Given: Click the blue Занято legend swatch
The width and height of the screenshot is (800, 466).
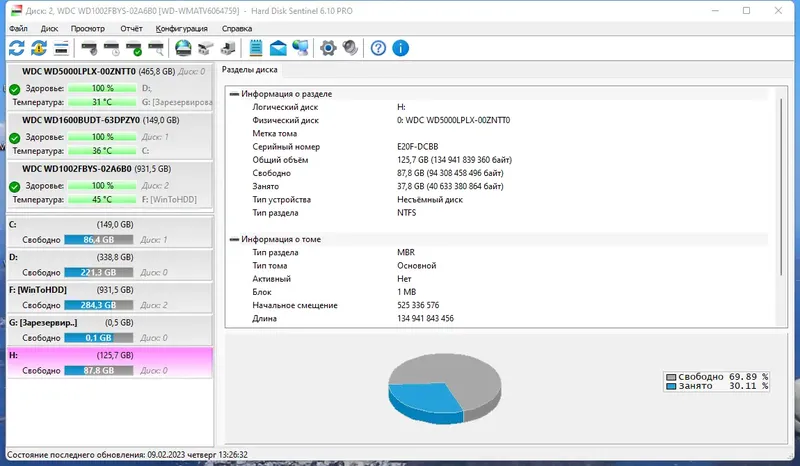Looking at the screenshot, I should [x=671, y=386].
